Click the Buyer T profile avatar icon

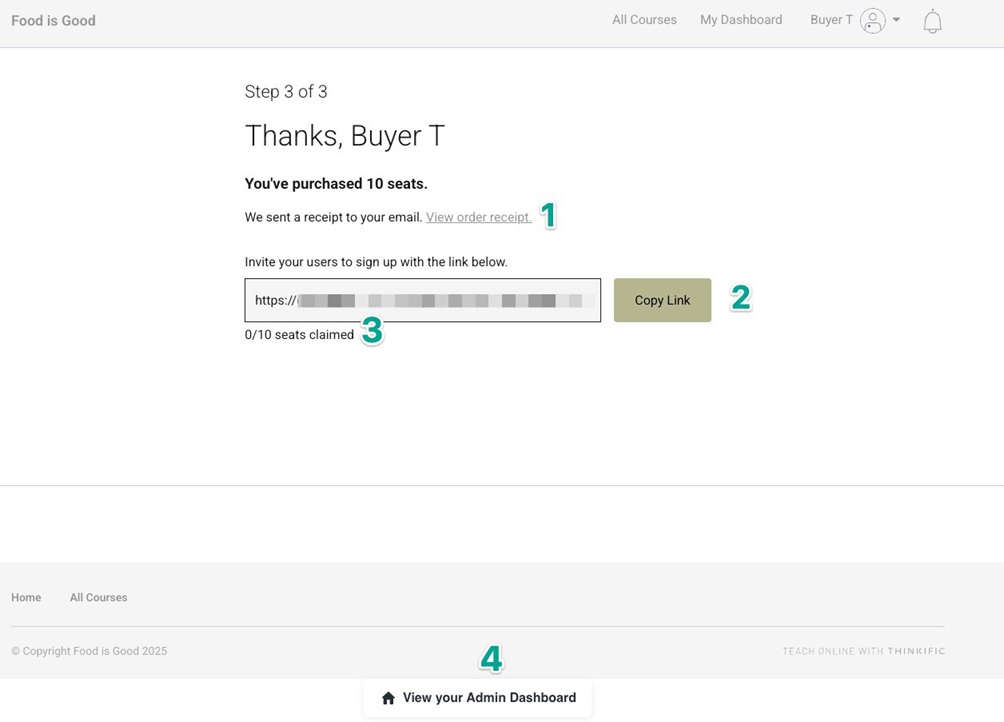873,21
